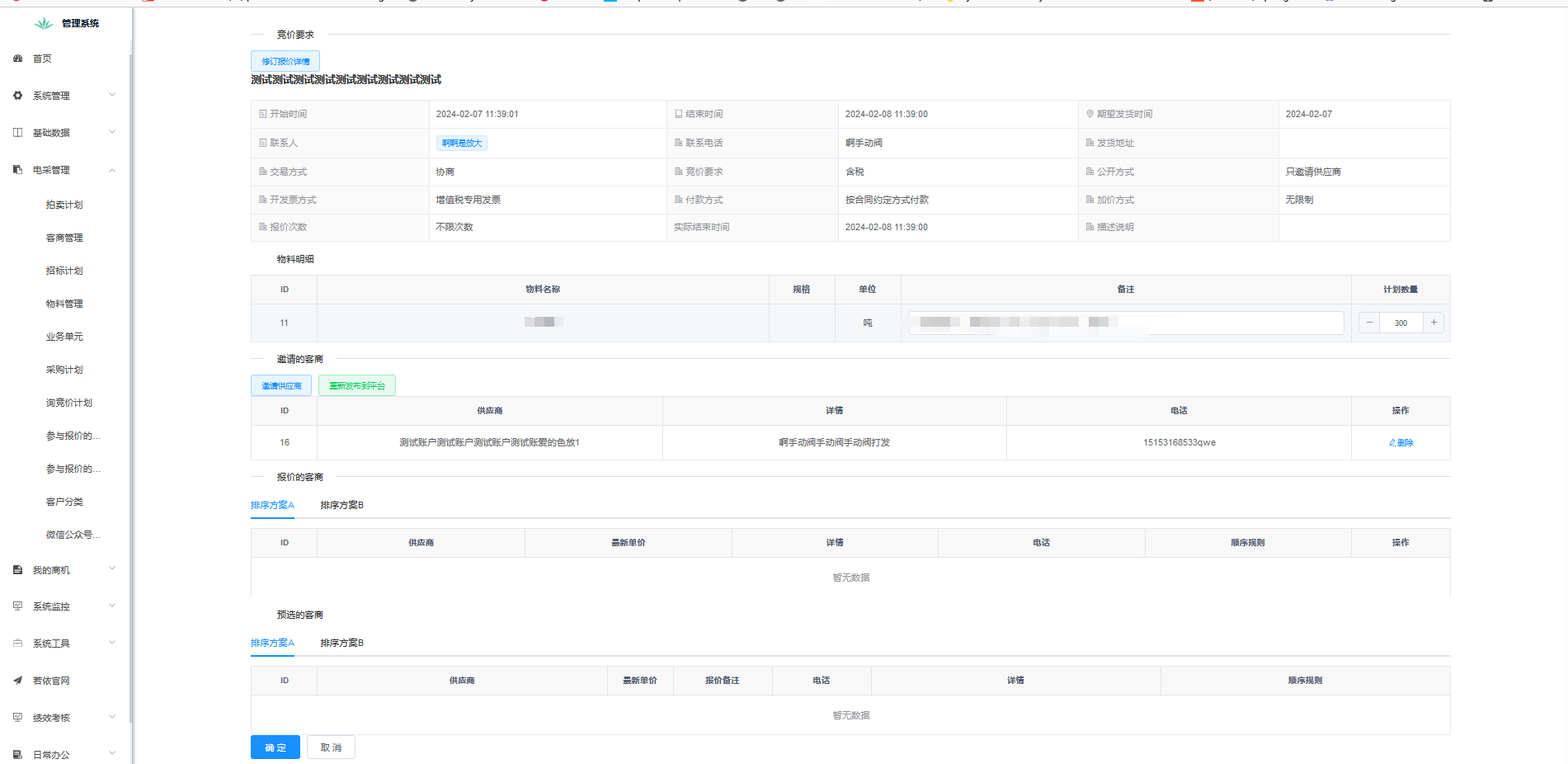Click the file icon beside 我的商机
Screen dimensions: 1568x764
pos(17,570)
